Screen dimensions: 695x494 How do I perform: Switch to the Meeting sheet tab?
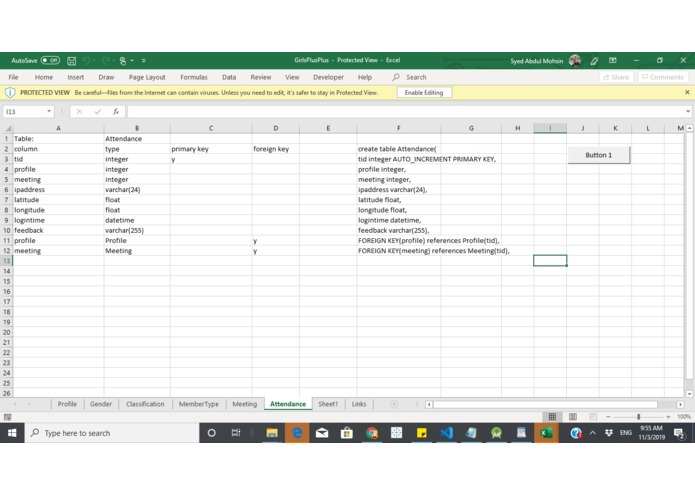pyautogui.click(x=245, y=404)
